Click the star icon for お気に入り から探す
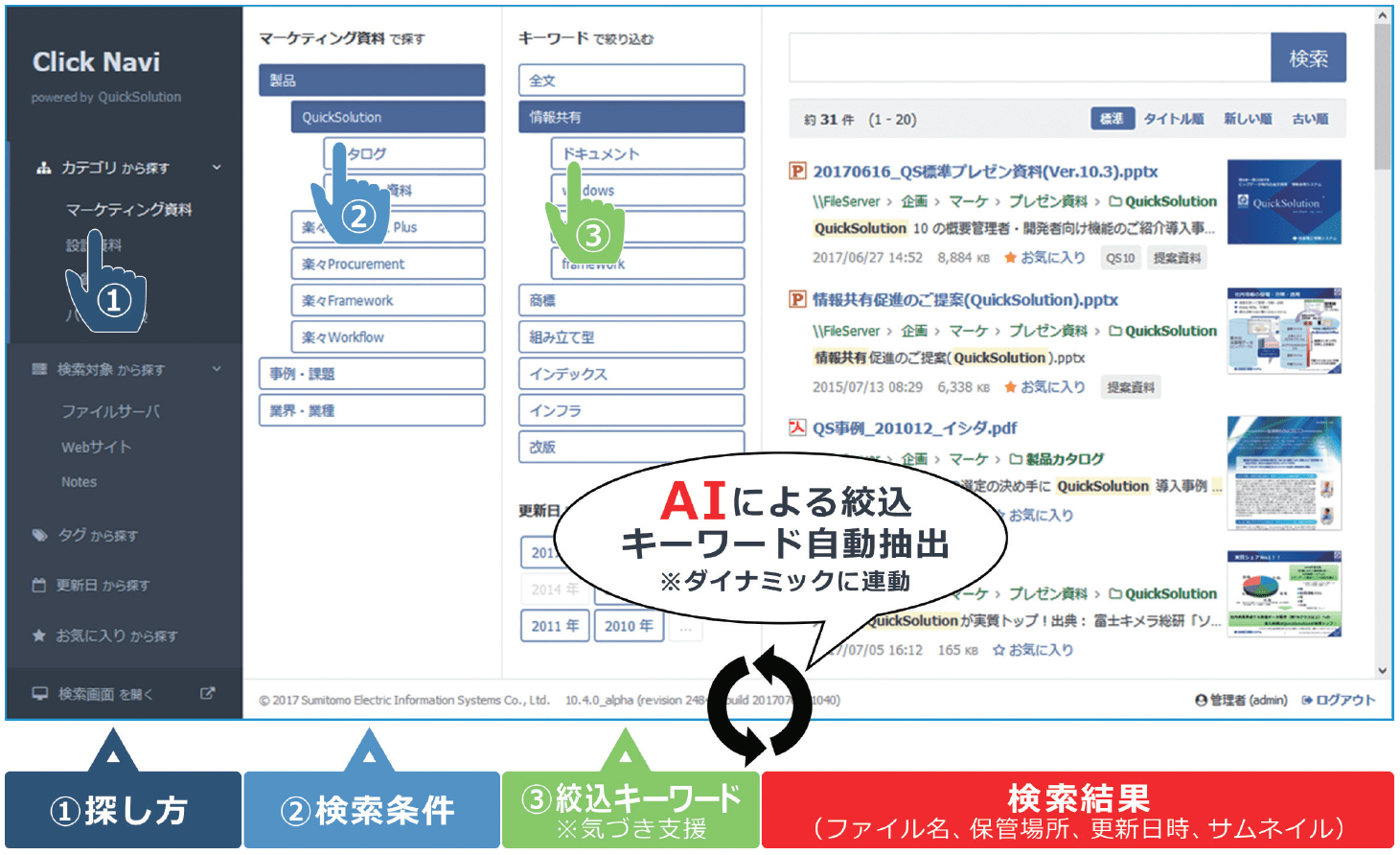Screen dimensions: 1400x855 point(39,635)
